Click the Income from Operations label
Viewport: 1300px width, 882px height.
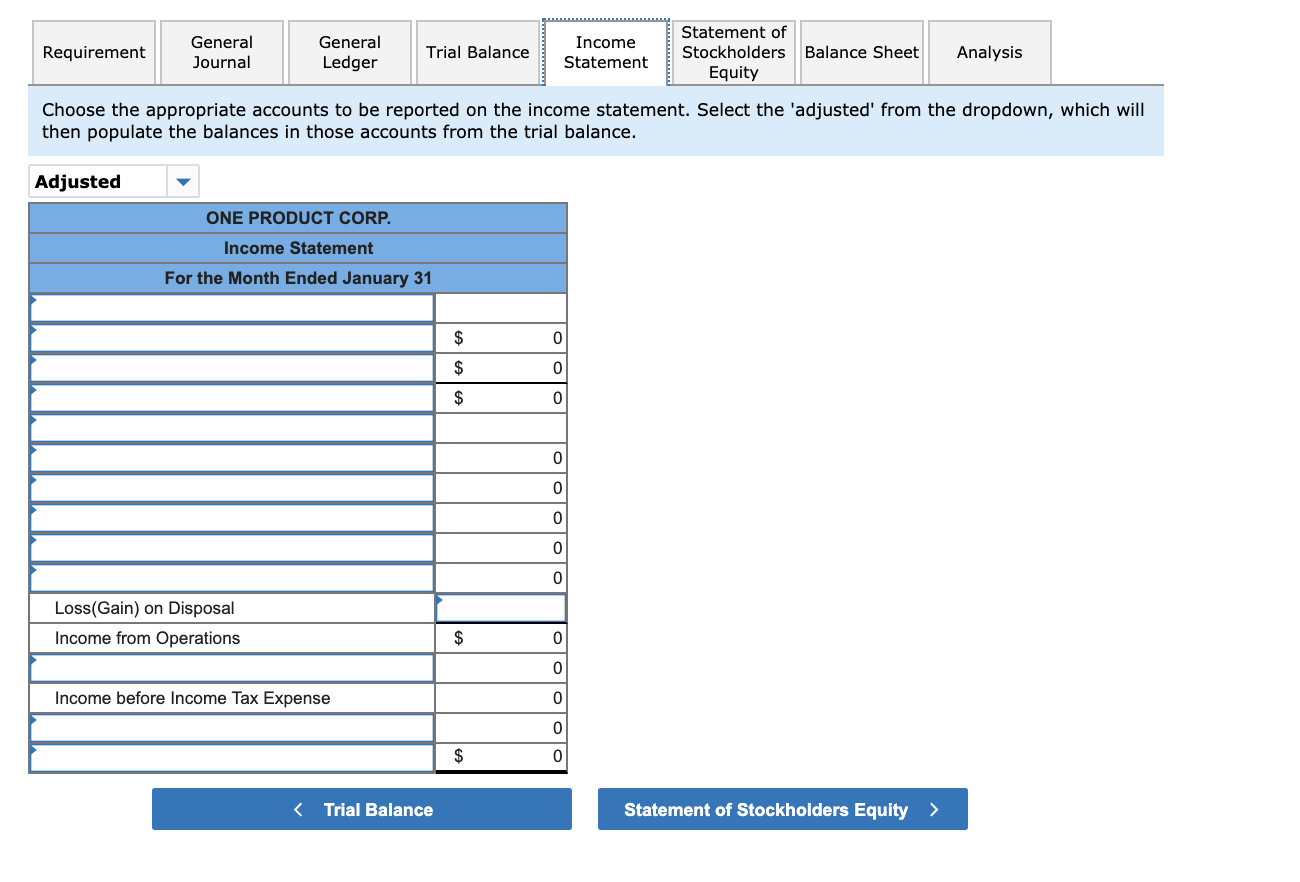(148, 638)
